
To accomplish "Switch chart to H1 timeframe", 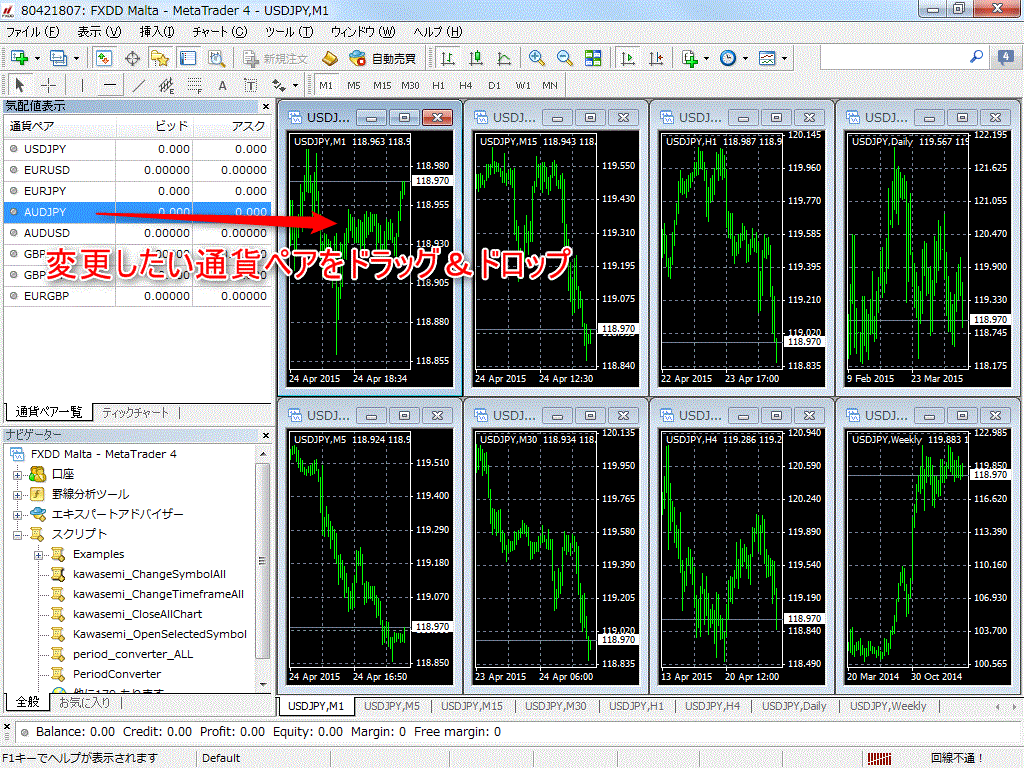I will [438, 85].
